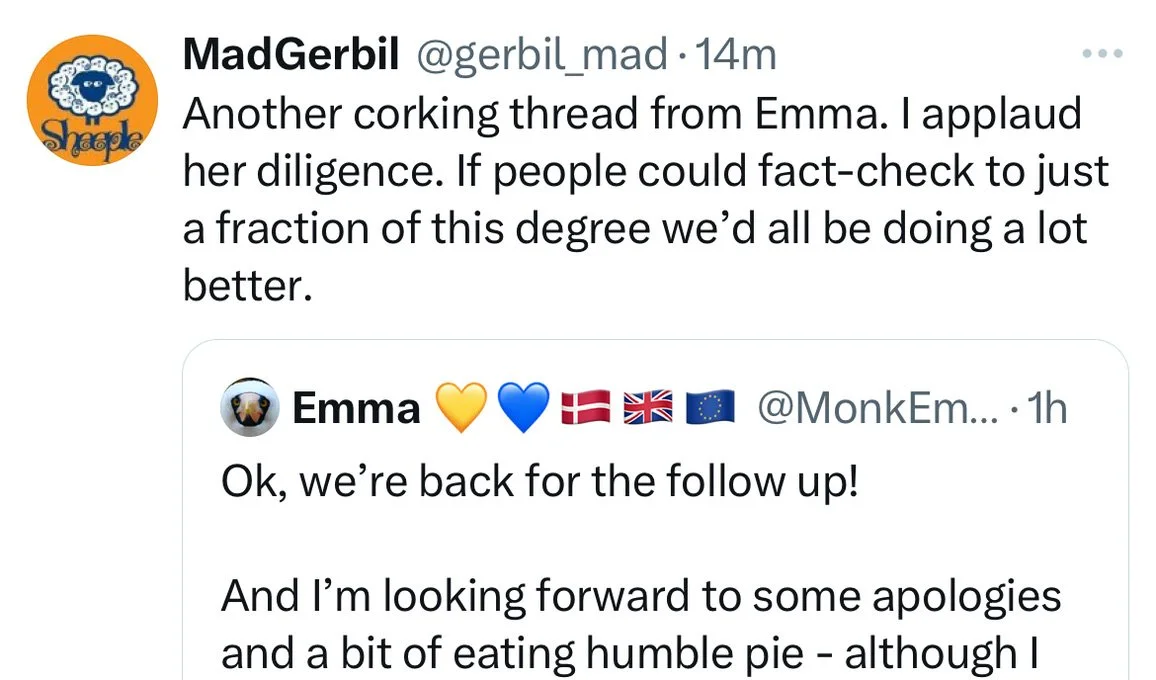1156x680 pixels.
Task: Open quoted text 'Ok, we're back for the follow up!'
Action: point(540,483)
